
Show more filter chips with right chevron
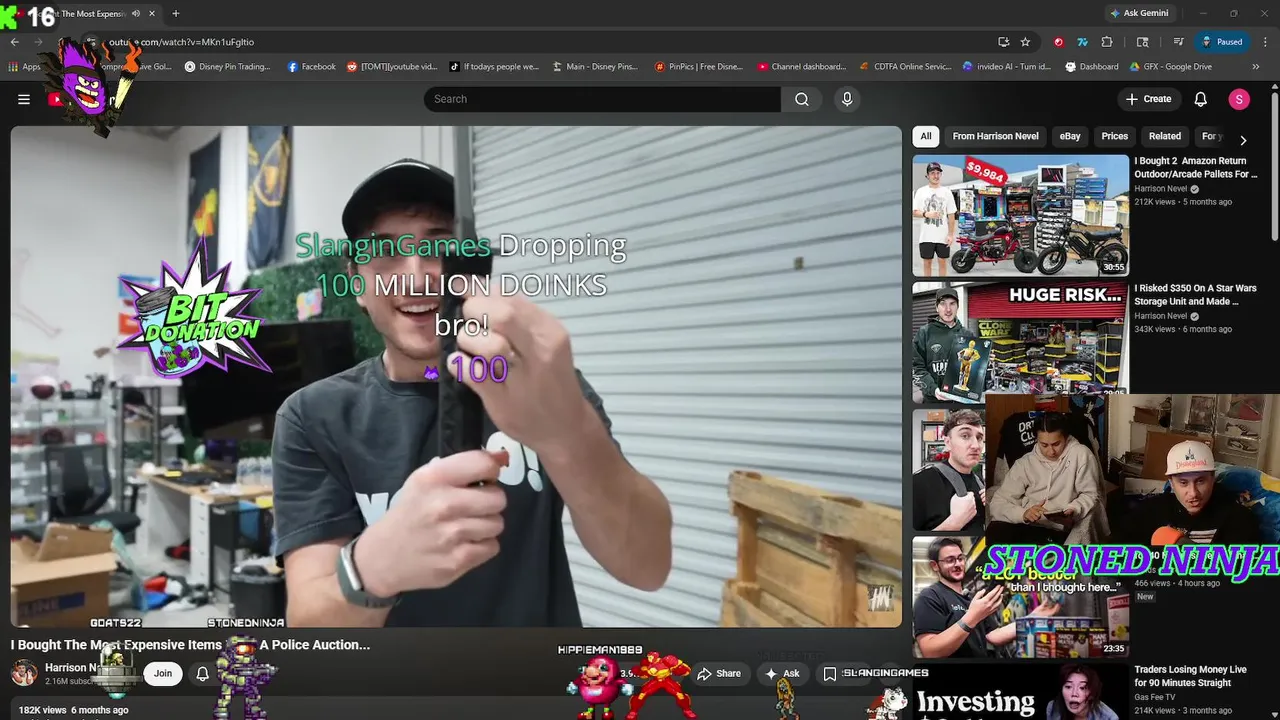pos(1243,140)
